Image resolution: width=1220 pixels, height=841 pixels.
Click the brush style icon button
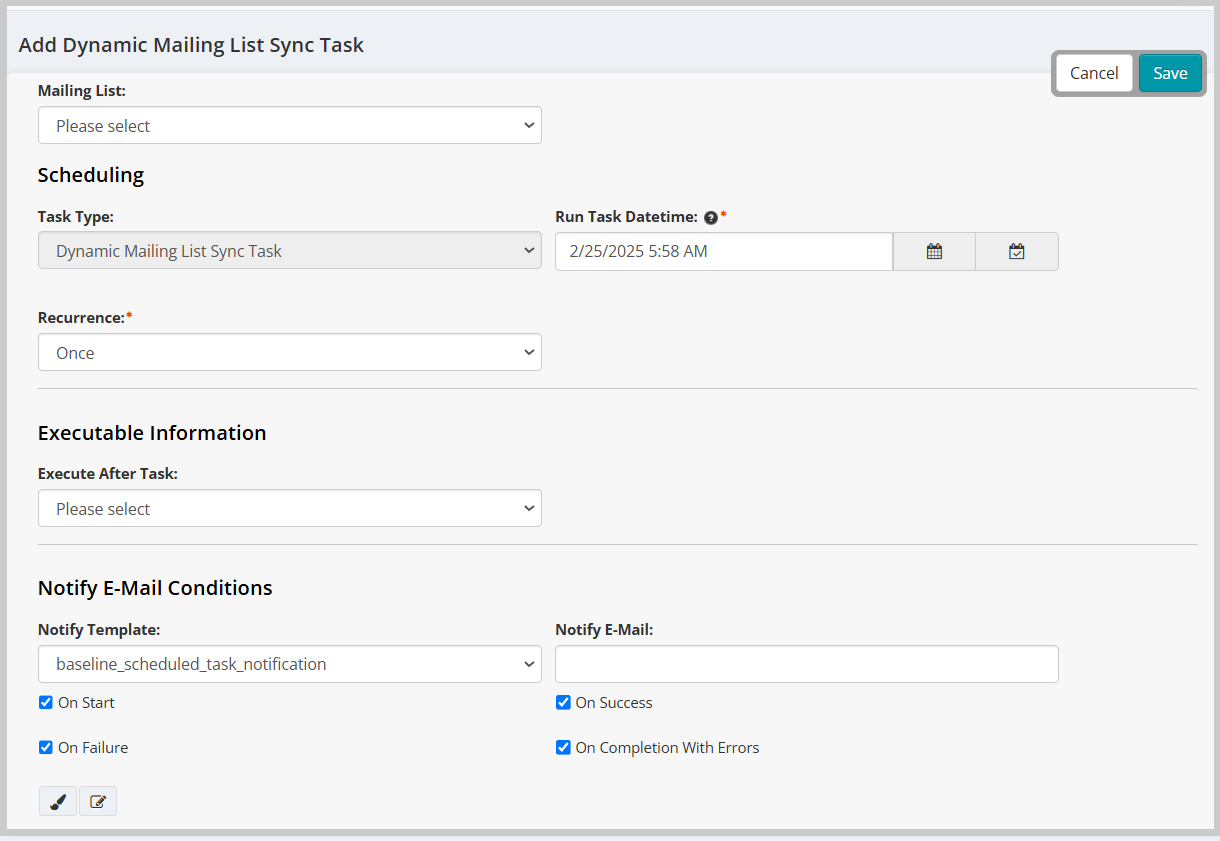tap(57, 801)
